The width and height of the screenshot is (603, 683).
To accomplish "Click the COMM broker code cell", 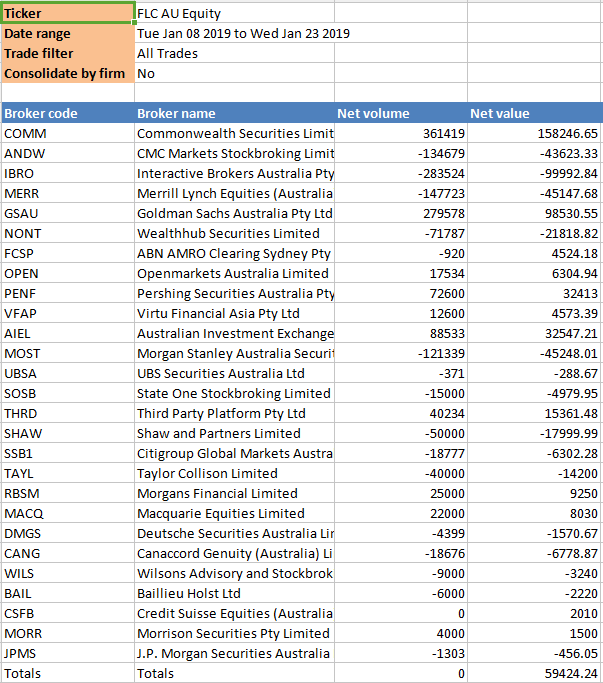I will tap(68, 133).
